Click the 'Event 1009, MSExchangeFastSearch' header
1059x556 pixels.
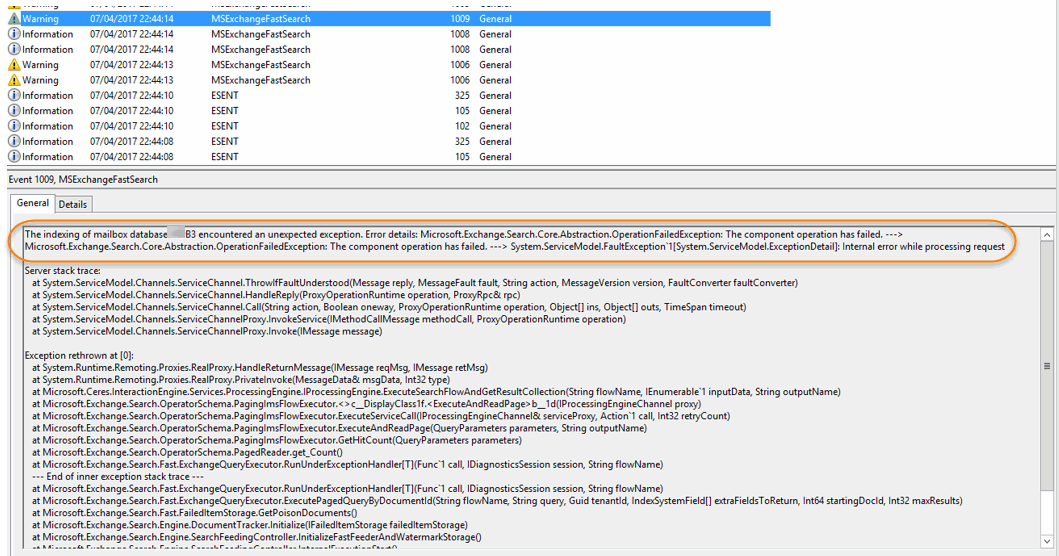pyautogui.click(x=83, y=180)
